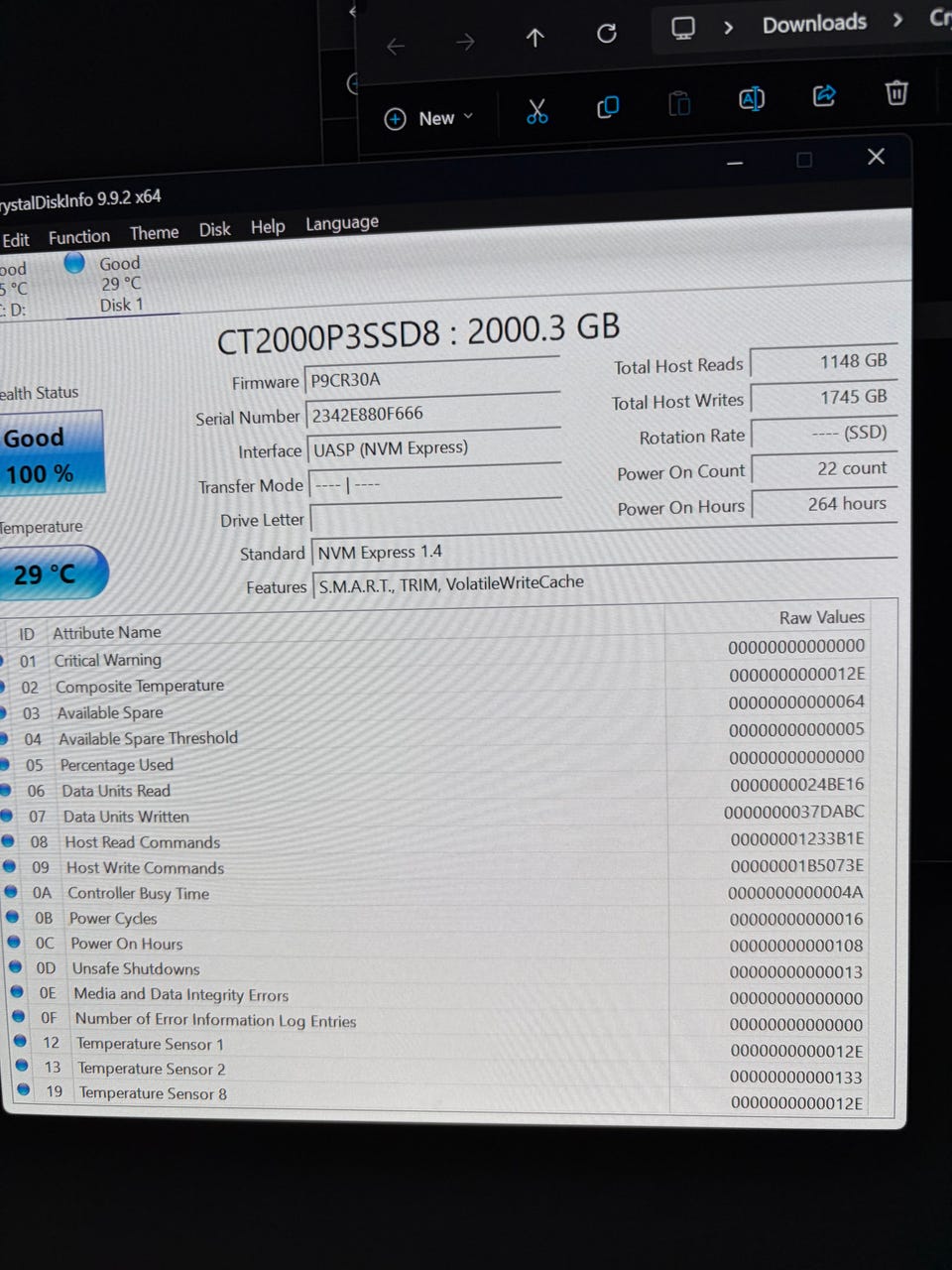This screenshot has height=1270, width=952.
Task: Click the Back arrow in File Explorer
Action: [396, 46]
